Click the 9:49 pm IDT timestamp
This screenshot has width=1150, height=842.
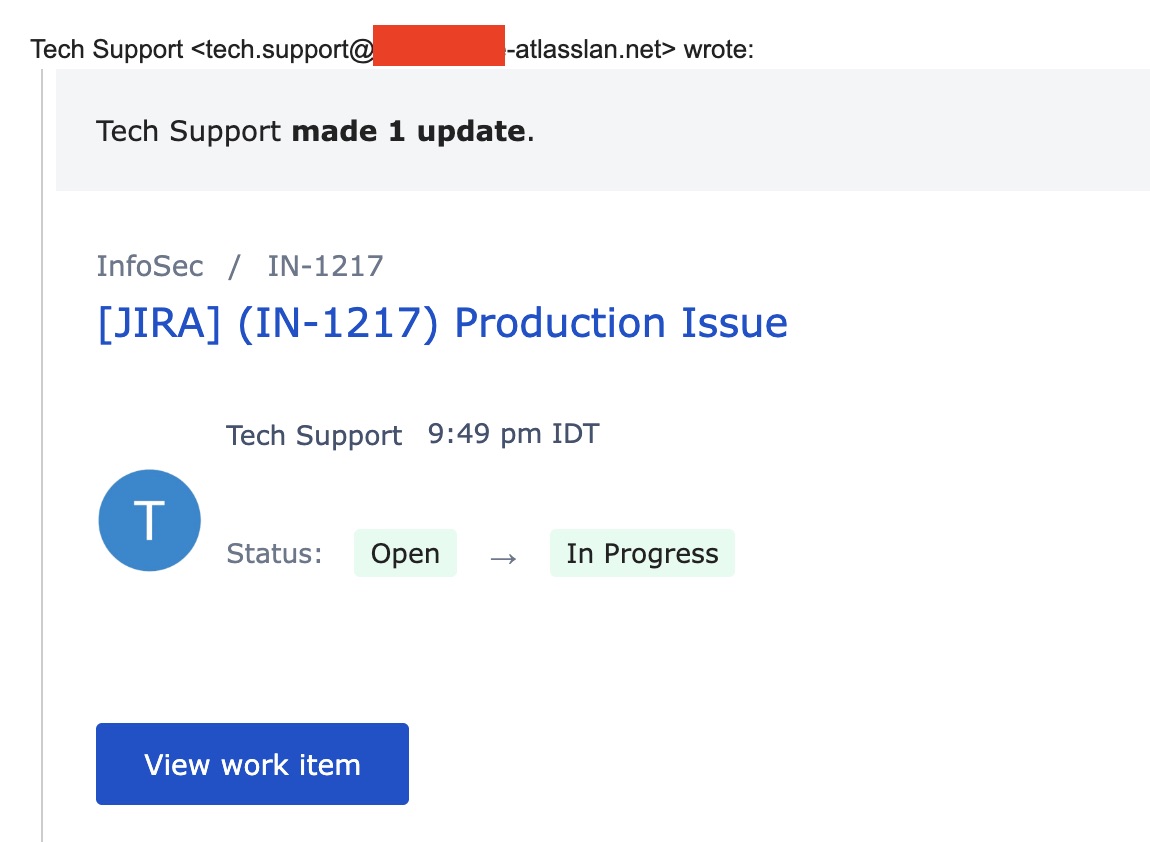click(x=513, y=434)
